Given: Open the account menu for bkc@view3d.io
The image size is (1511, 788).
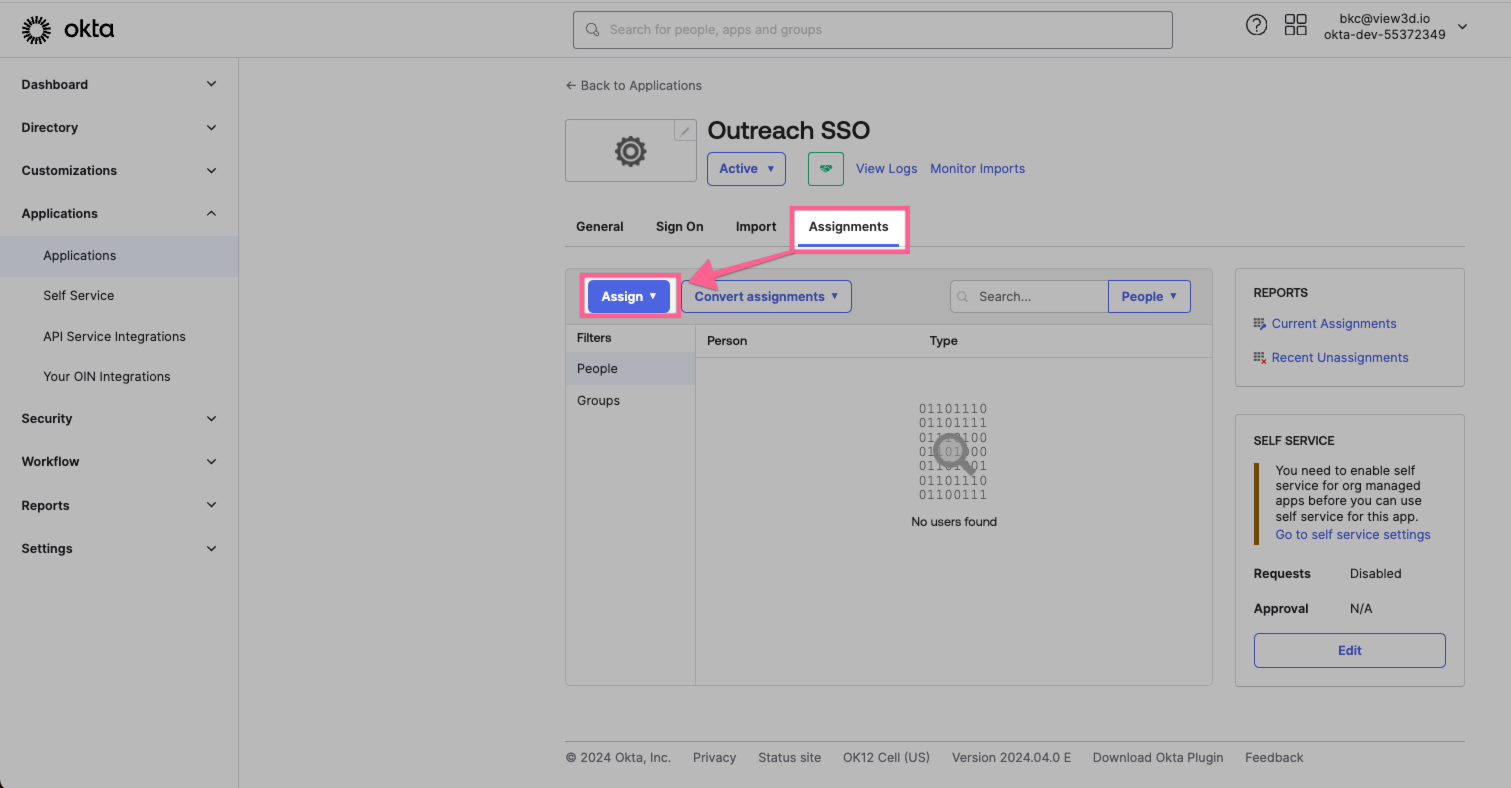Looking at the screenshot, I should tap(1396, 27).
